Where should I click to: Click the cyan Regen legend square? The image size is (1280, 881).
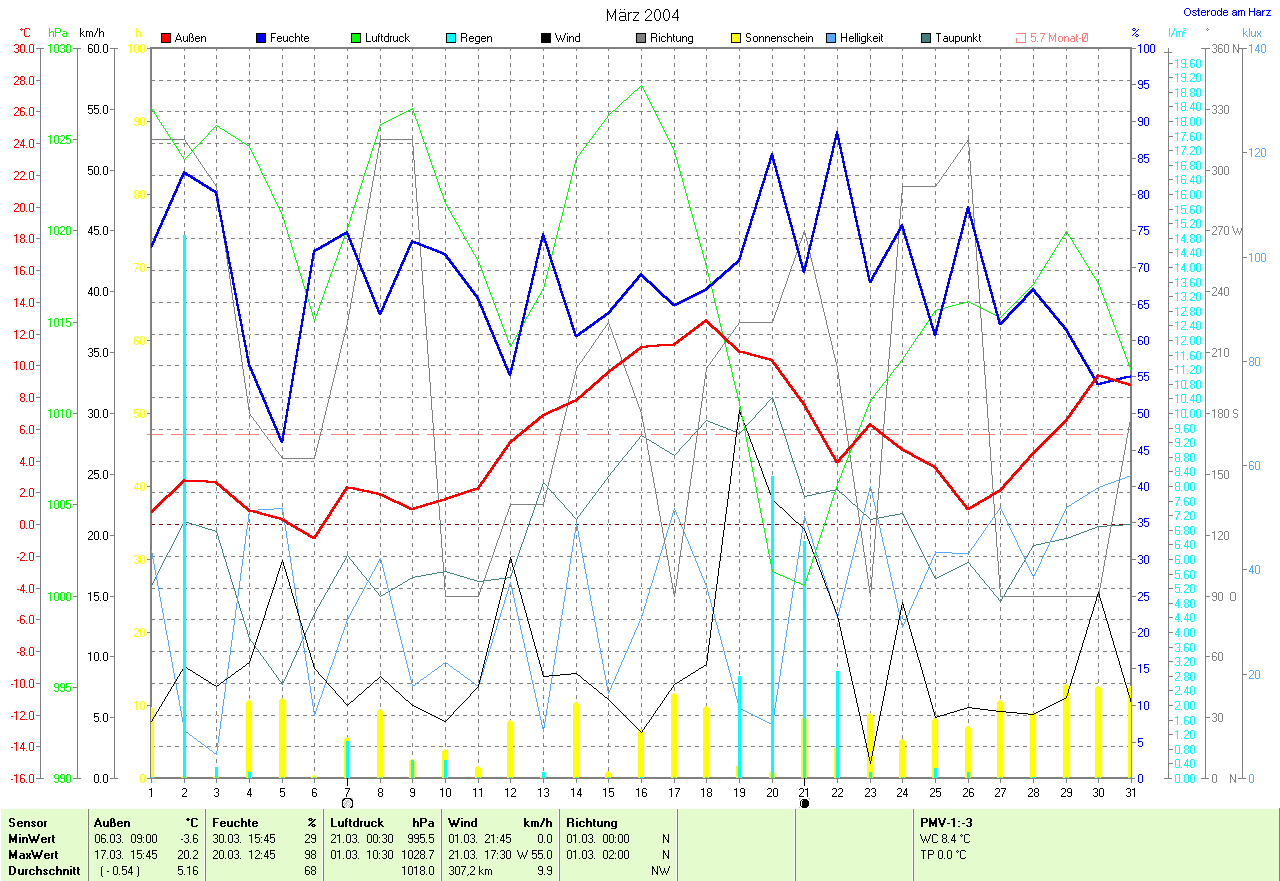[x=451, y=38]
